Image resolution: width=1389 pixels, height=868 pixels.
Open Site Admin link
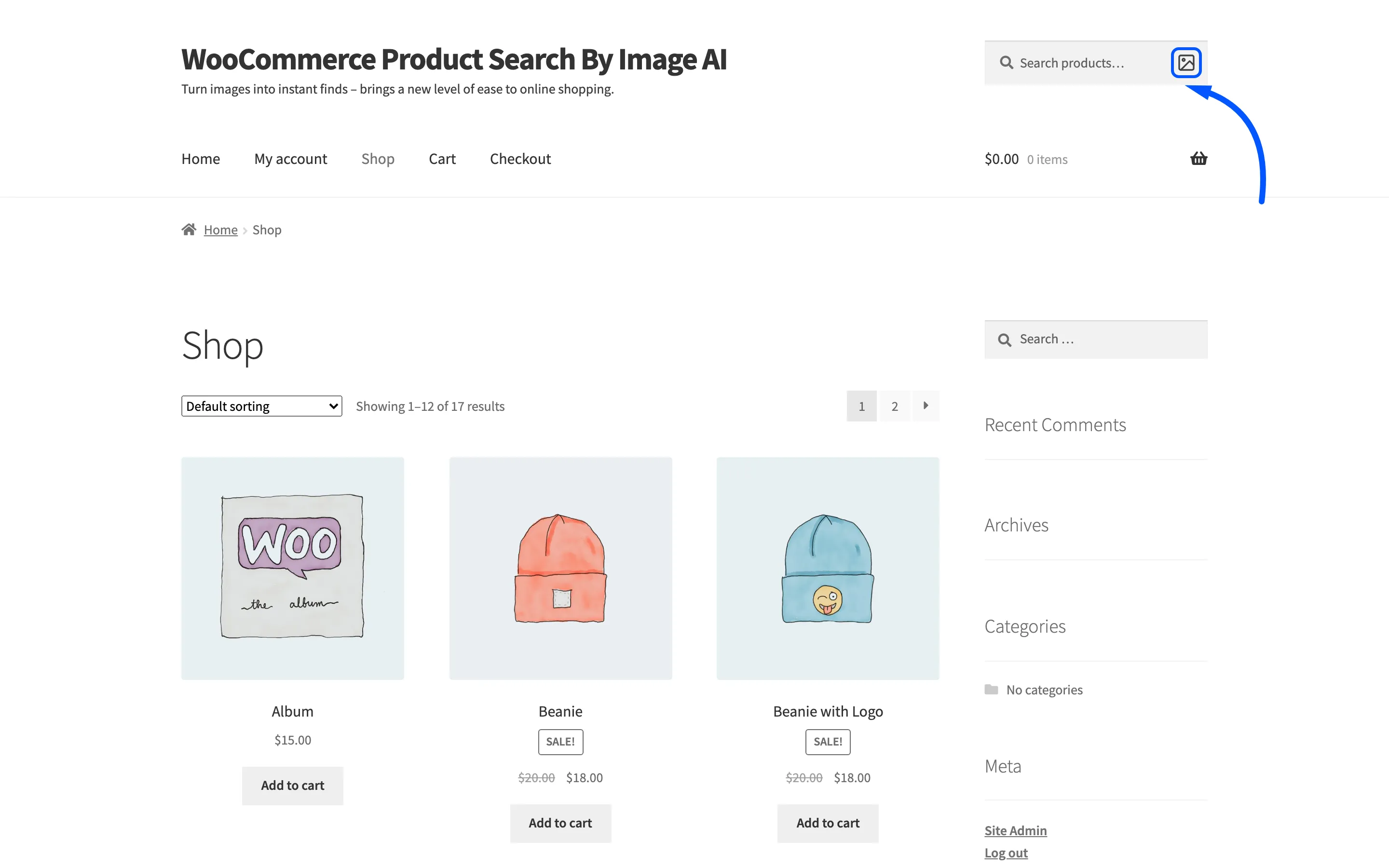[1015, 830]
